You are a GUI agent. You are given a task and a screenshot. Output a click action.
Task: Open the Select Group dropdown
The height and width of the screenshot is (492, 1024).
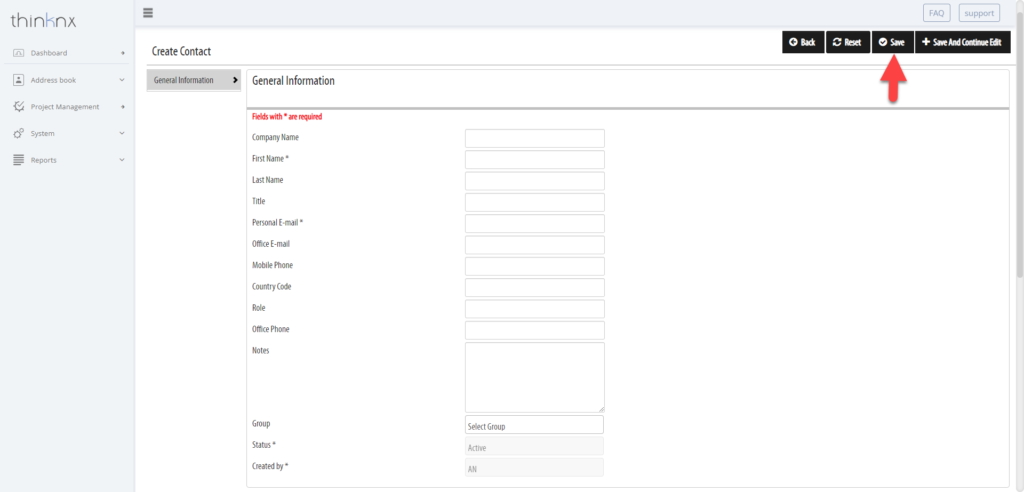(534, 425)
